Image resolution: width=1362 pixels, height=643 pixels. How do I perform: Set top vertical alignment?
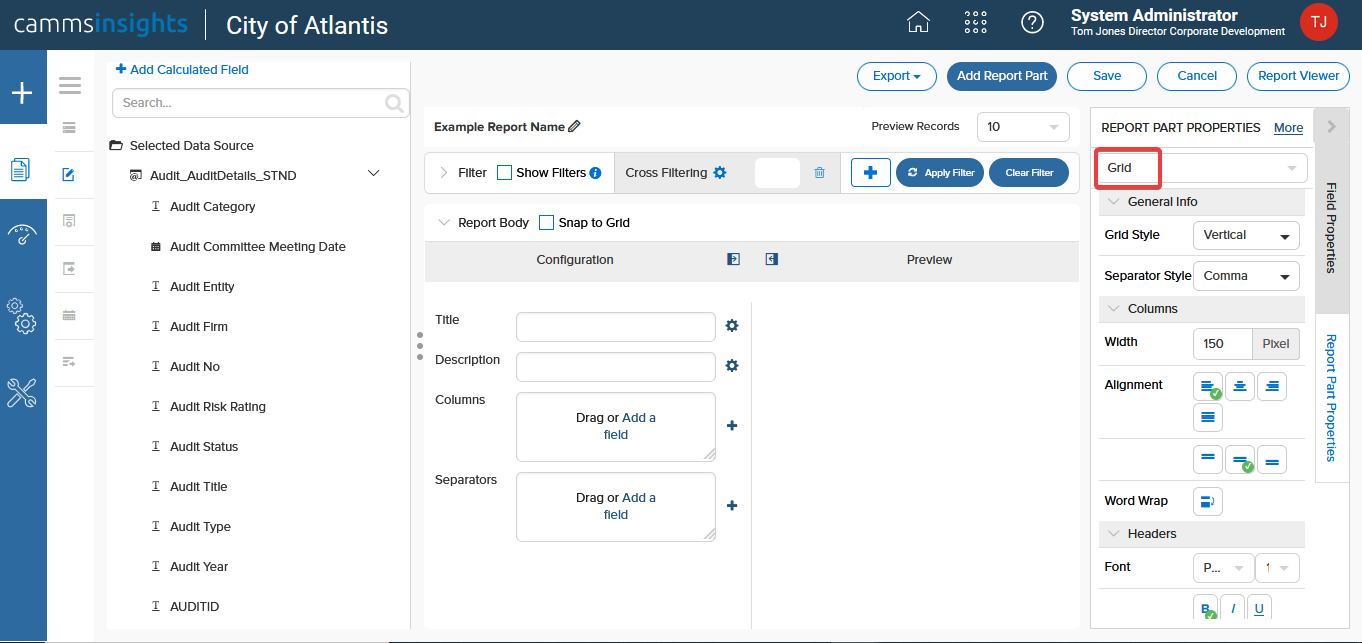click(1209, 459)
